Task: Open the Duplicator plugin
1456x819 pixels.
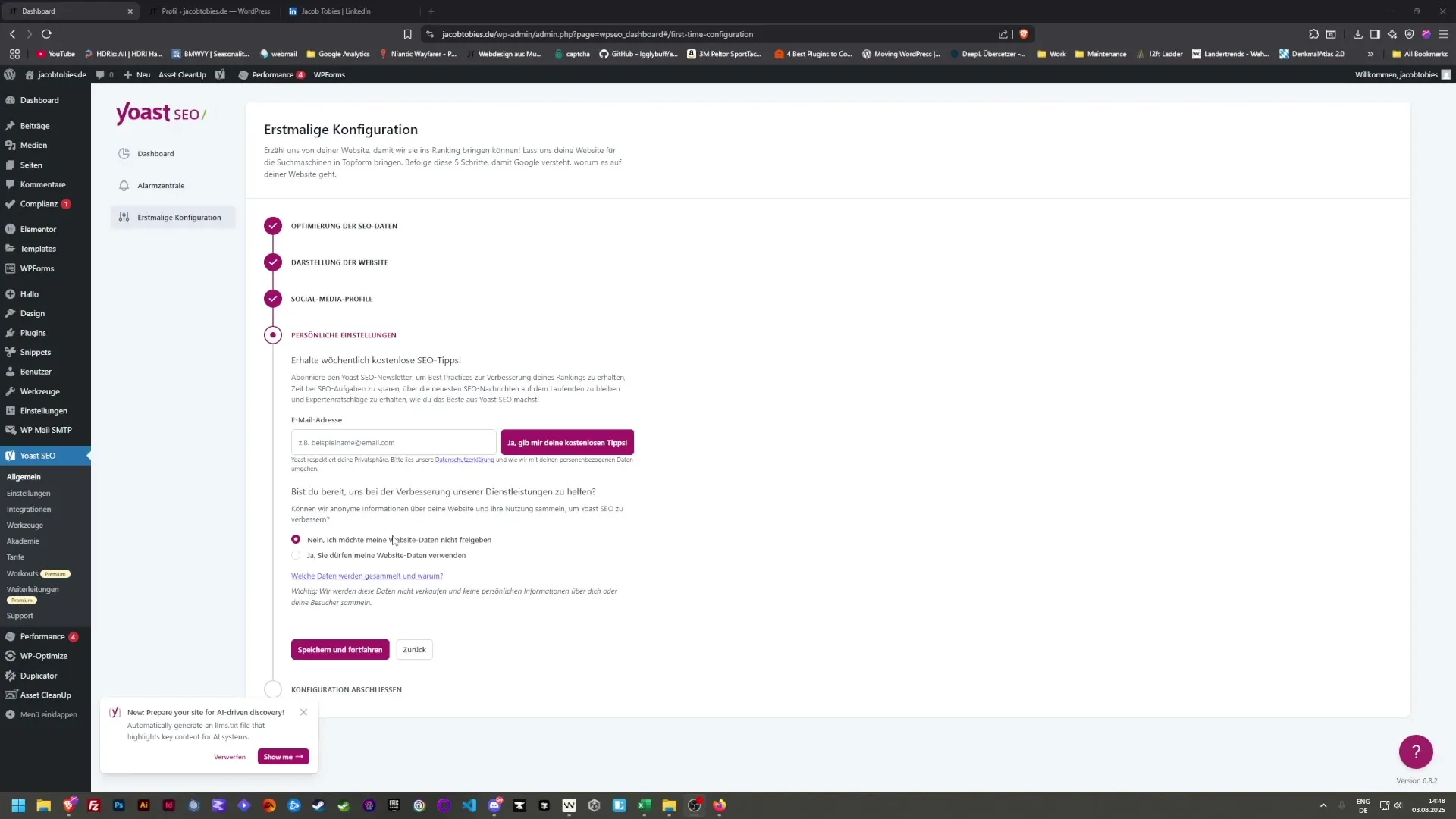Action: point(38,675)
